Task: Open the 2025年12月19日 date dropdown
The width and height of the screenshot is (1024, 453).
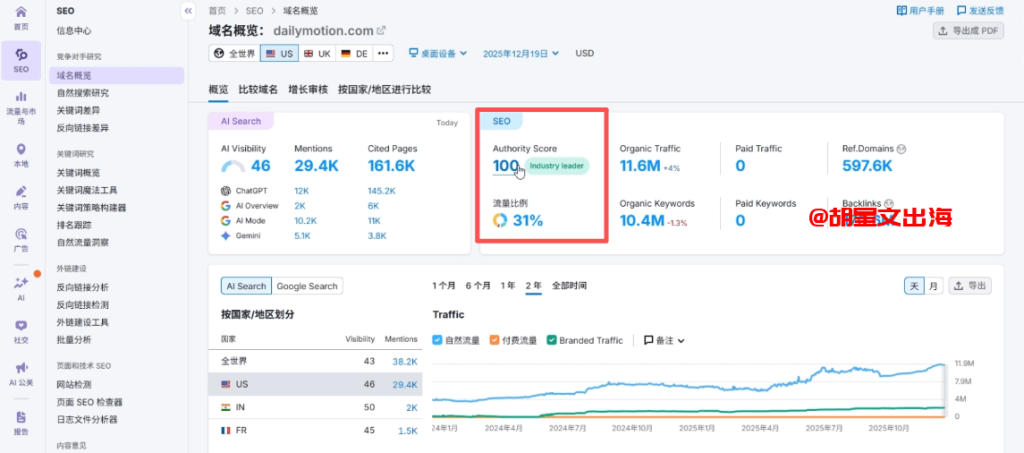Action: (x=521, y=54)
